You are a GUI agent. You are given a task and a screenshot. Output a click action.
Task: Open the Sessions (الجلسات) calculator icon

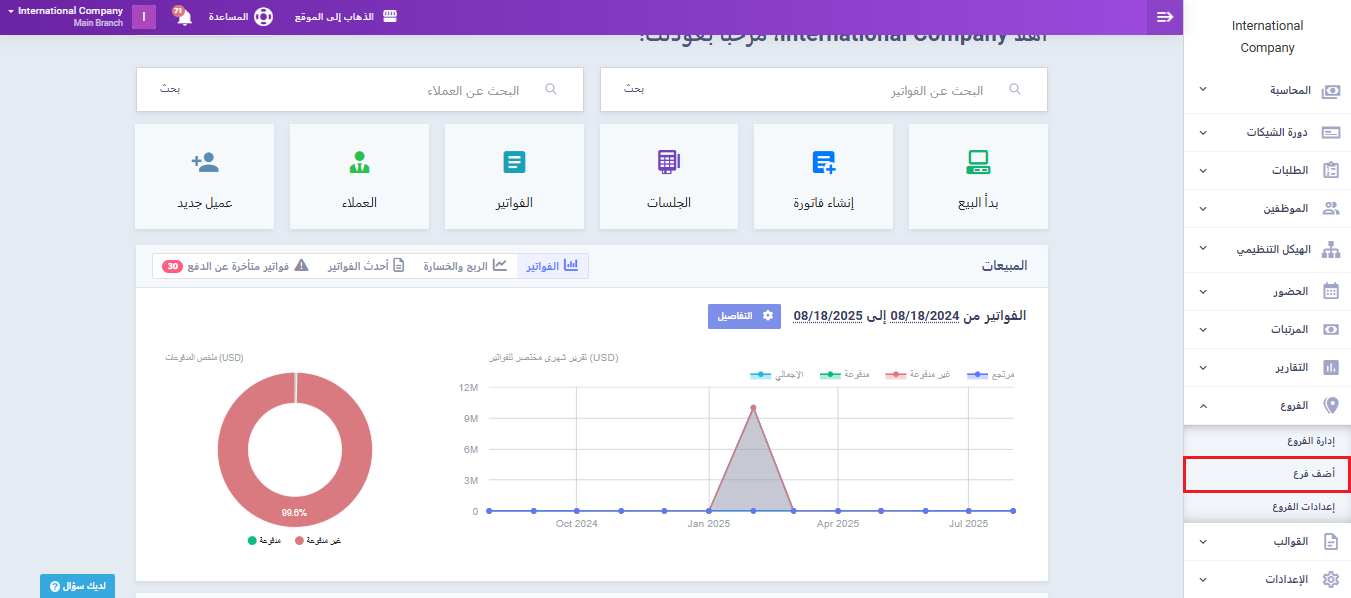point(668,162)
